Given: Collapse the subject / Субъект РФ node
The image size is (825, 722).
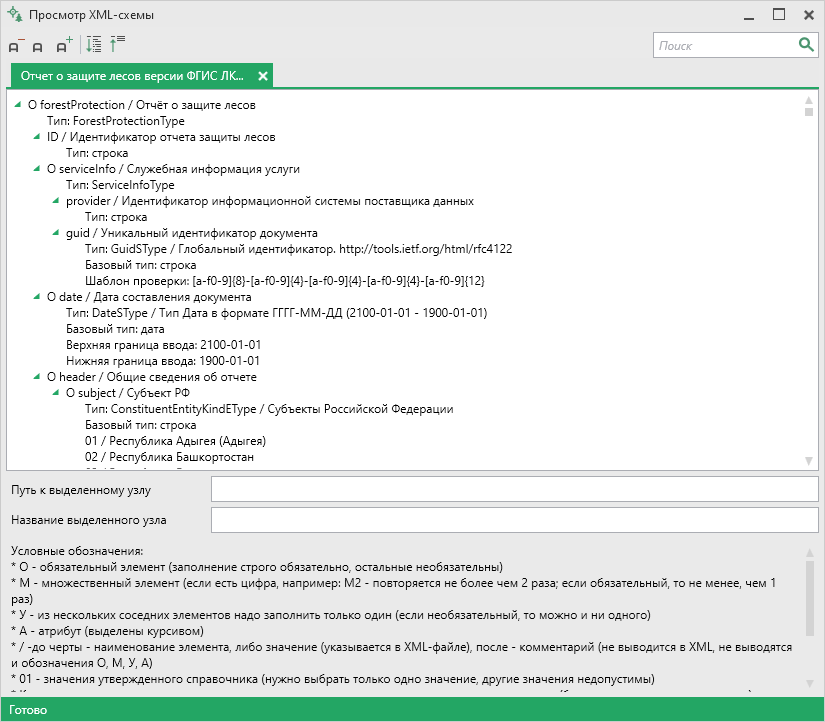Looking at the screenshot, I should (x=56, y=393).
